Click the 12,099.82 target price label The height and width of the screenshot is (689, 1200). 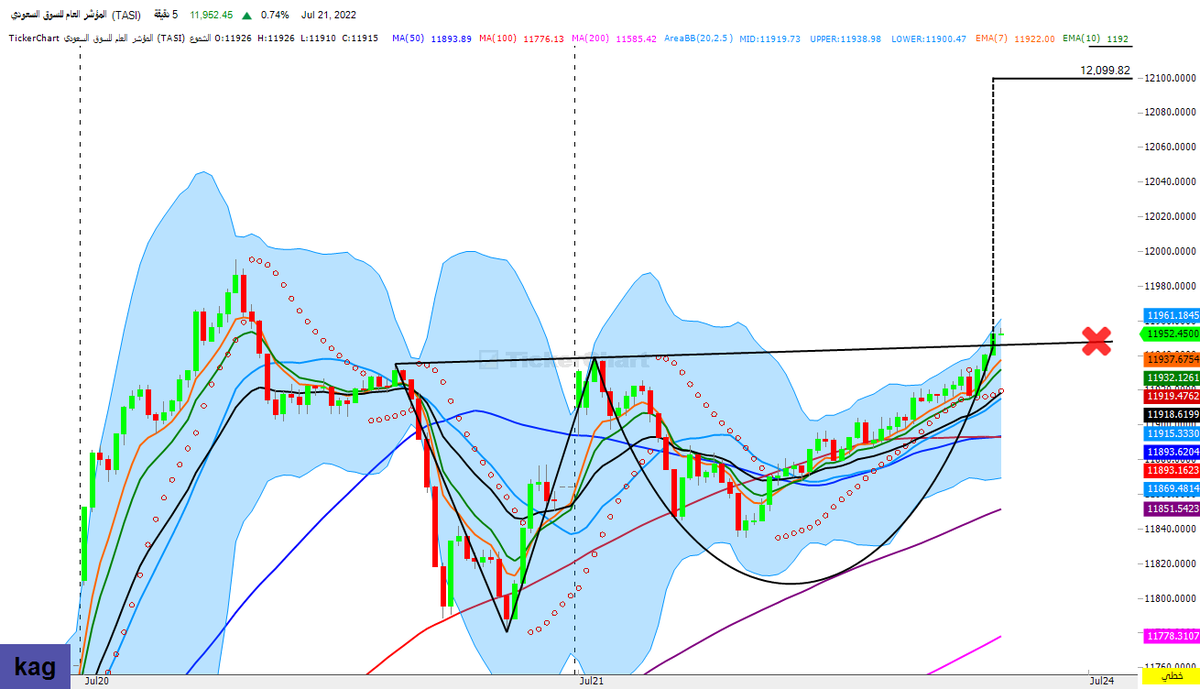[x=1105, y=71]
